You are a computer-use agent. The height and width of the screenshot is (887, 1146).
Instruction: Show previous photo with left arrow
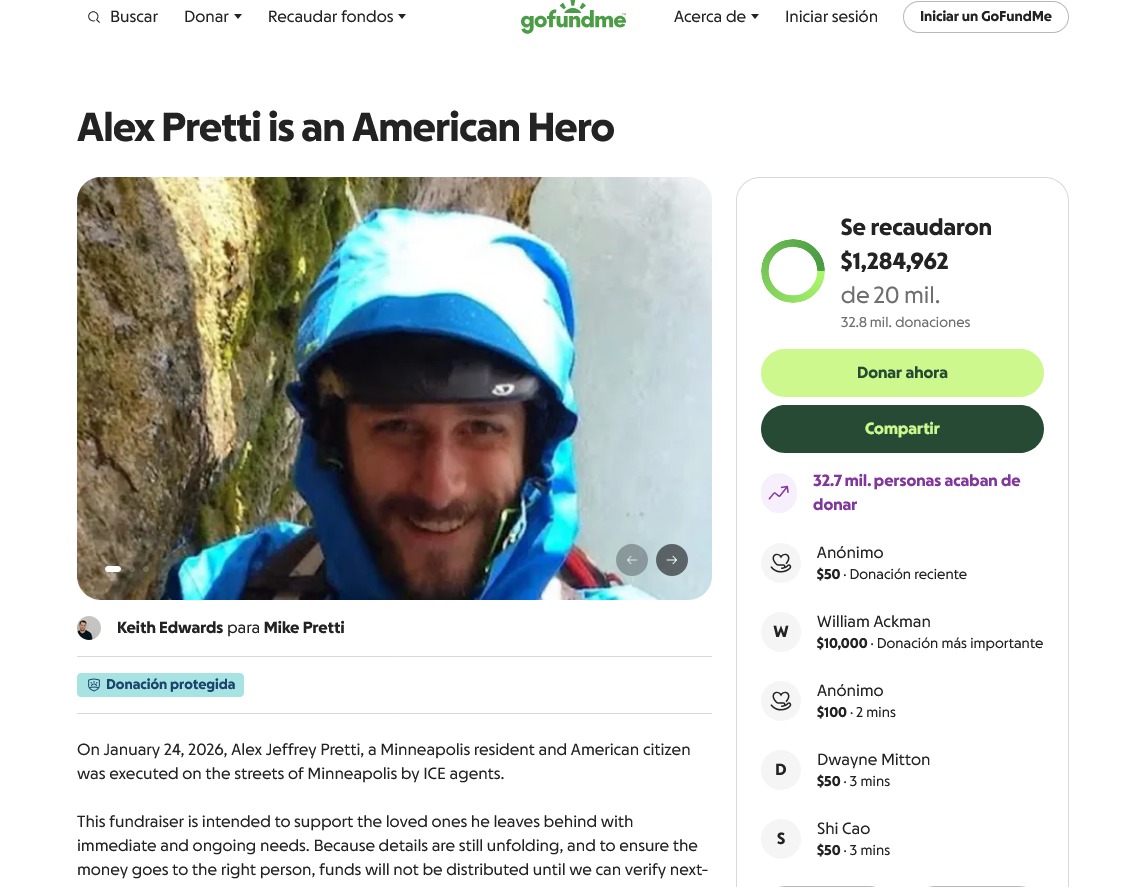[x=631, y=560]
